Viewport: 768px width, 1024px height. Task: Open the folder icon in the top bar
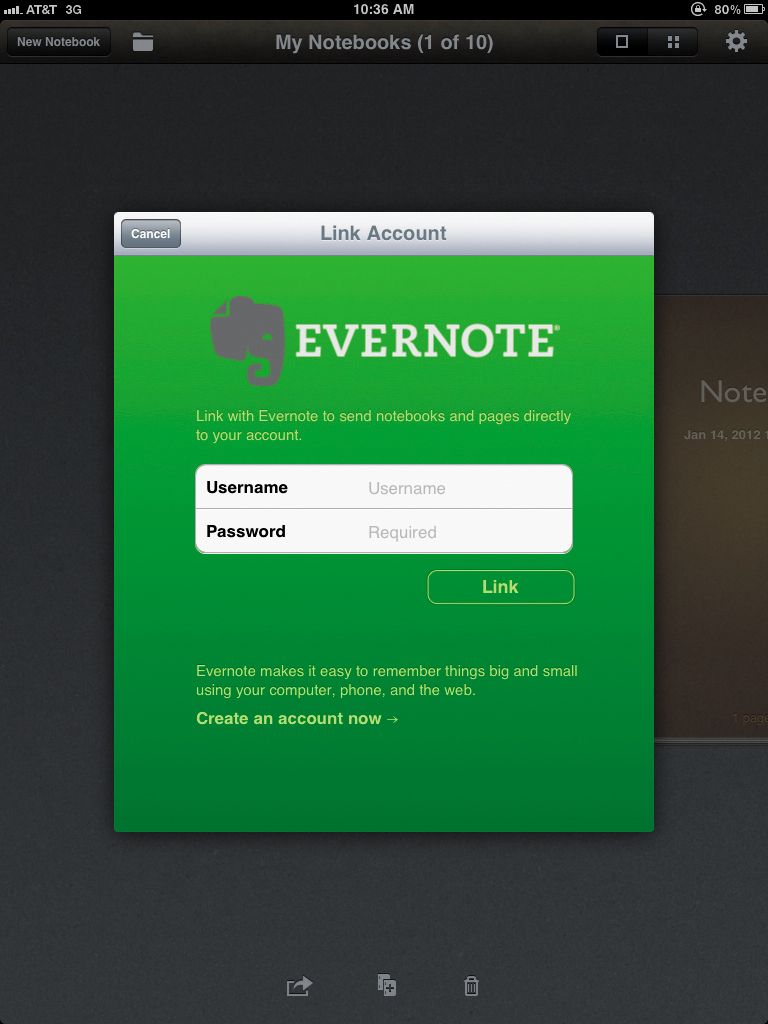coord(143,42)
